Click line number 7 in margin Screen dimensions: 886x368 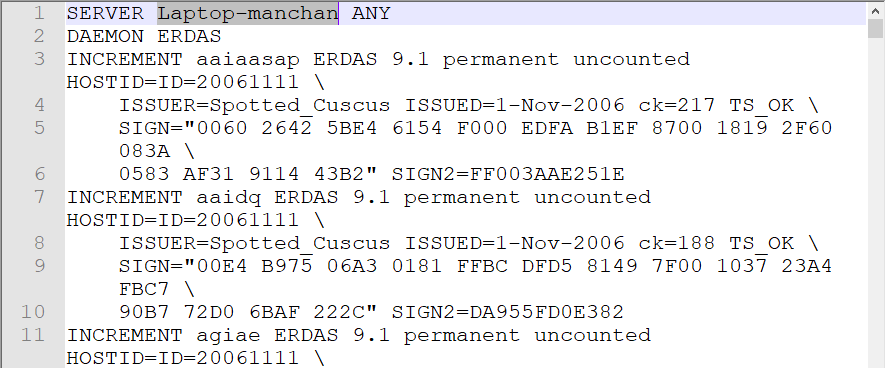coord(39,197)
